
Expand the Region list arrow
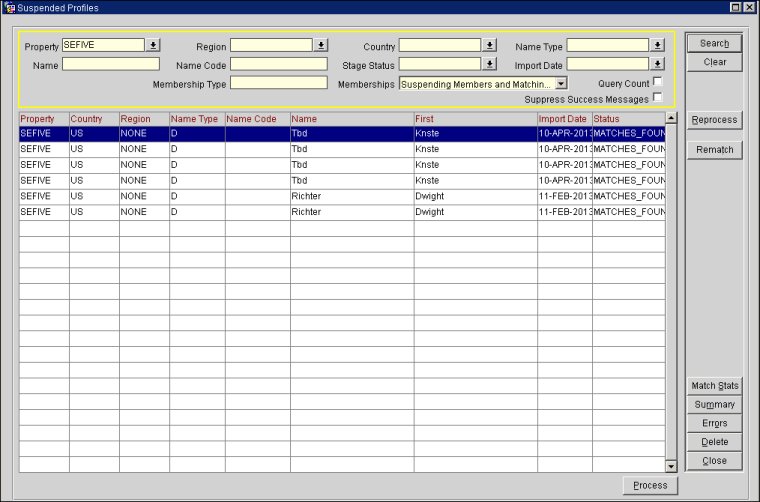(x=321, y=45)
